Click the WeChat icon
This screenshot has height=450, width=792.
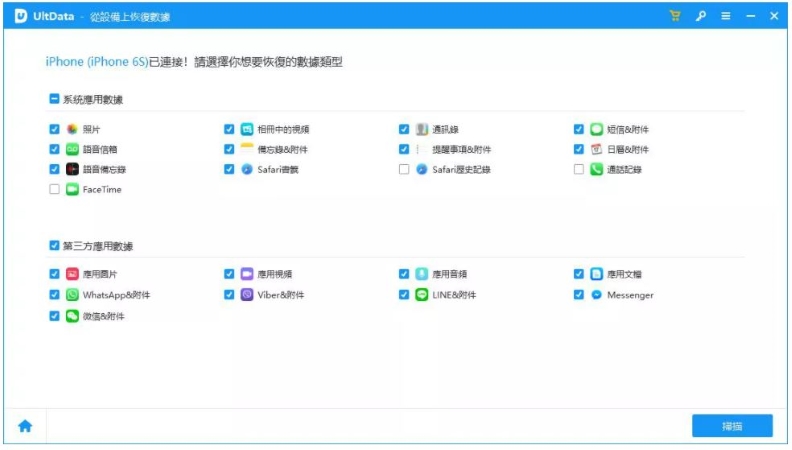click(72, 316)
